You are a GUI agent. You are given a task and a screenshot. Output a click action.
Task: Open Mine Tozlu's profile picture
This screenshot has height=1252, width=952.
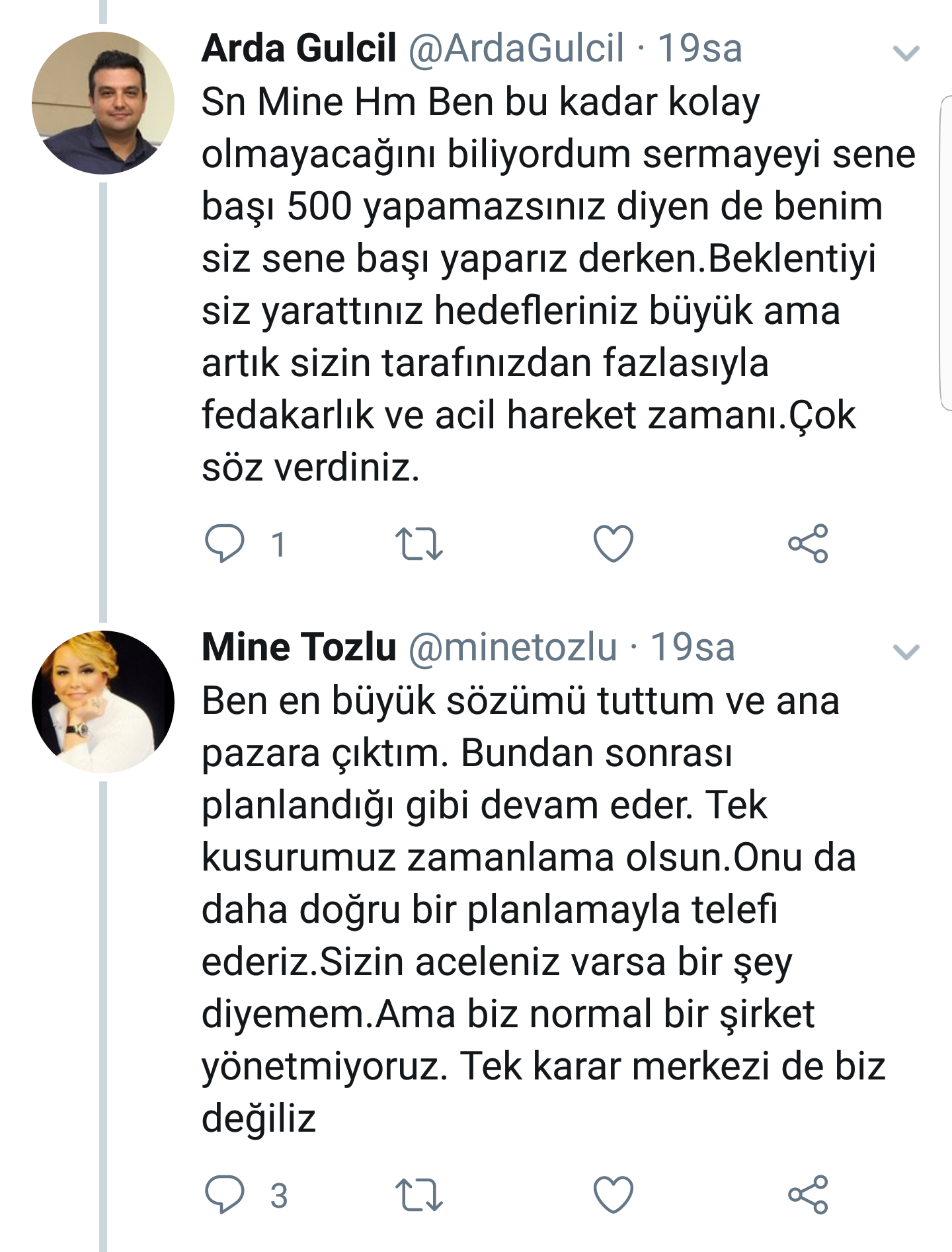coord(103,702)
